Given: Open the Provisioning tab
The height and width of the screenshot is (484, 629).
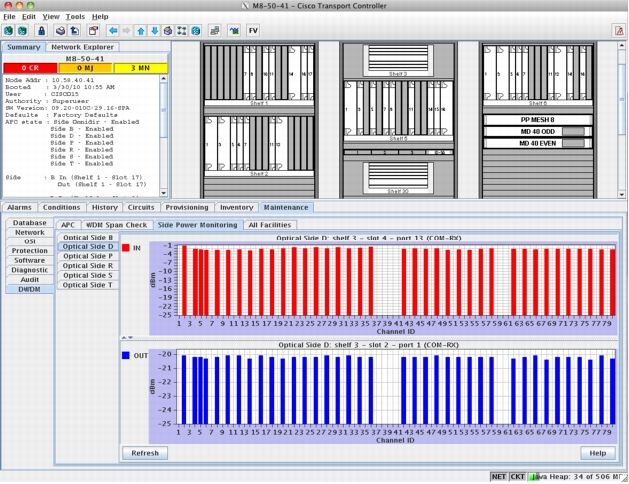Looking at the screenshot, I should 187,207.
